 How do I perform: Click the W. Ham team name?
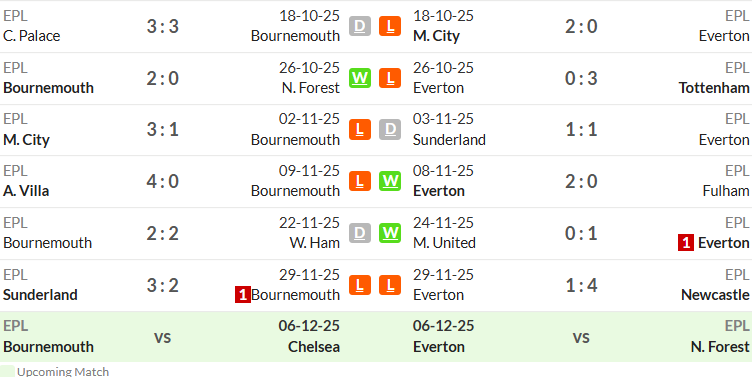coord(315,243)
